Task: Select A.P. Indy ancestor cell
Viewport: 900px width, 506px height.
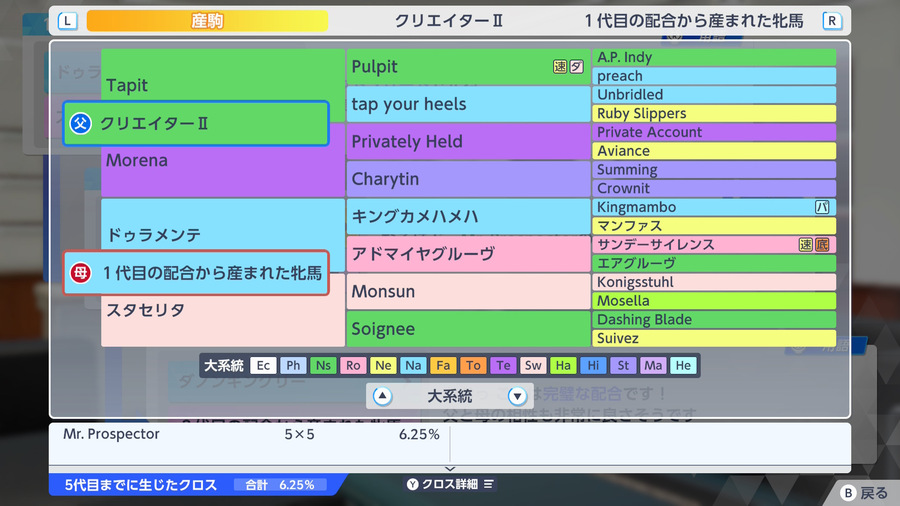Action: (714, 57)
